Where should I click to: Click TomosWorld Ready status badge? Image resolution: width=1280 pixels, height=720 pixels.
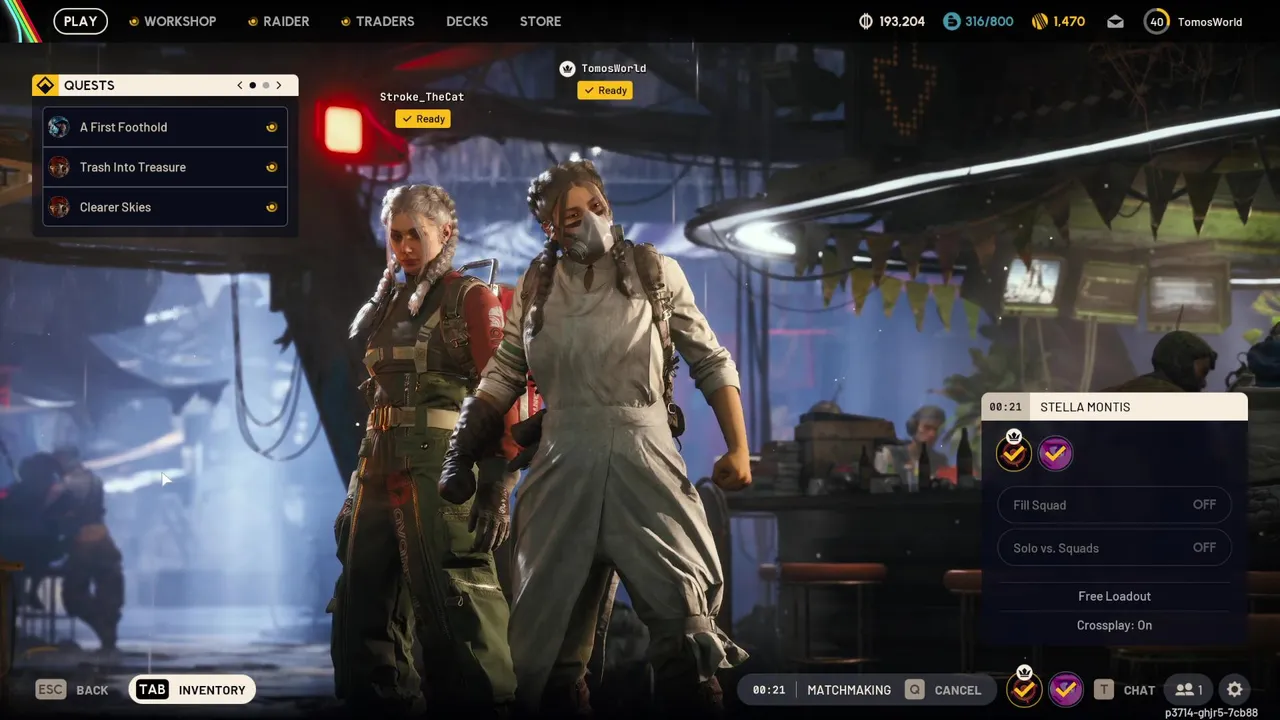click(x=605, y=90)
